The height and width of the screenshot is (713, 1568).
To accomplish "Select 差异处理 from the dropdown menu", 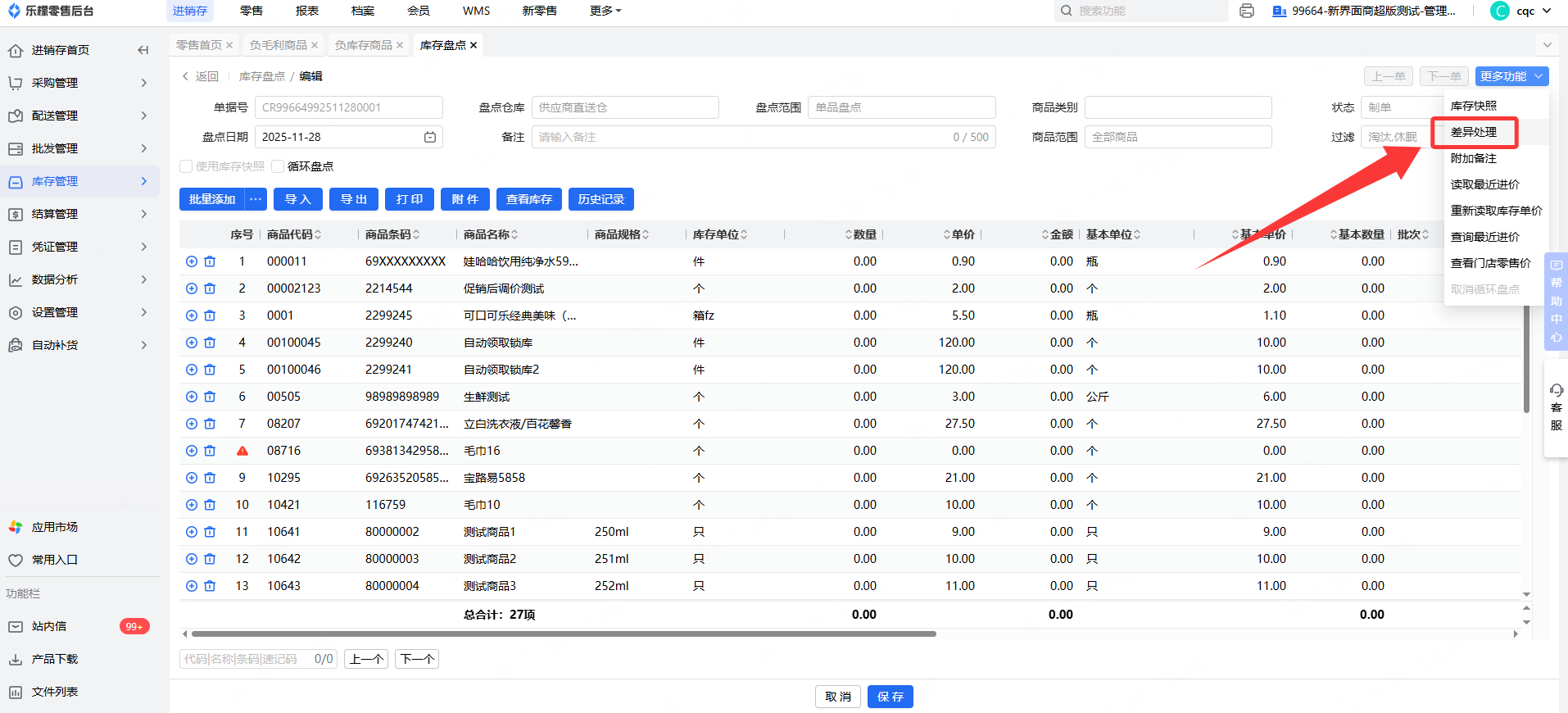I will coord(1474,132).
